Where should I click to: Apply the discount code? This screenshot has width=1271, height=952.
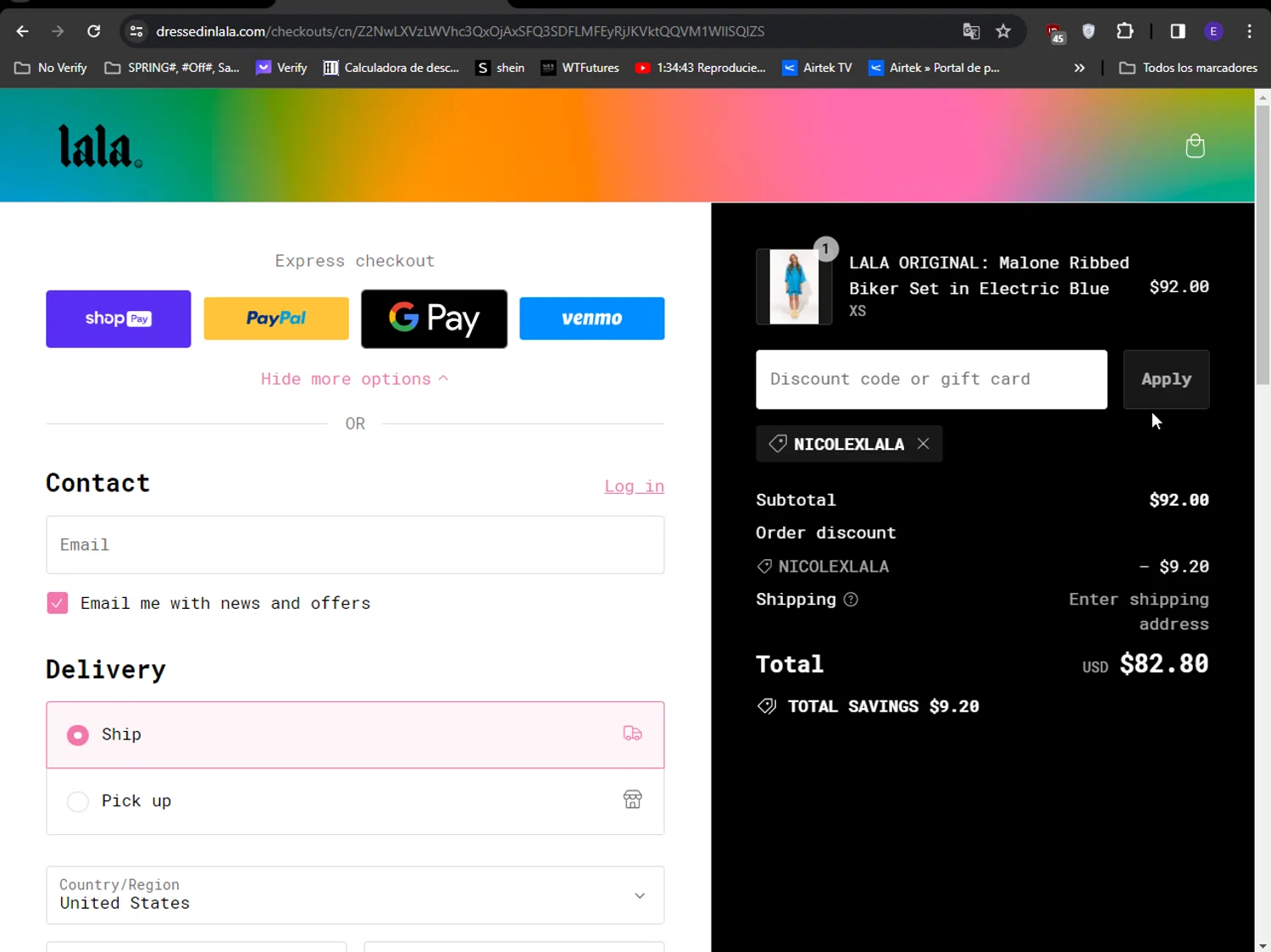point(1166,379)
